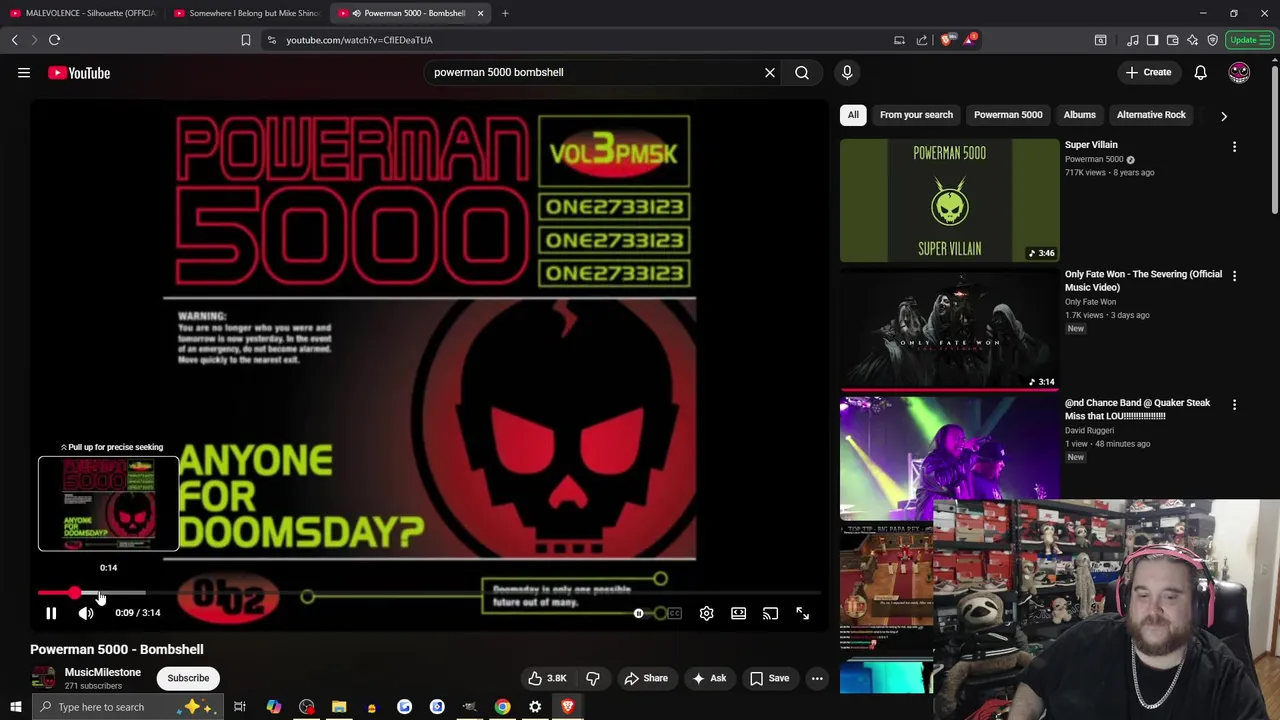1280x720 pixels.
Task: Open Brave Rewards triangle icon
Action: 968,40
